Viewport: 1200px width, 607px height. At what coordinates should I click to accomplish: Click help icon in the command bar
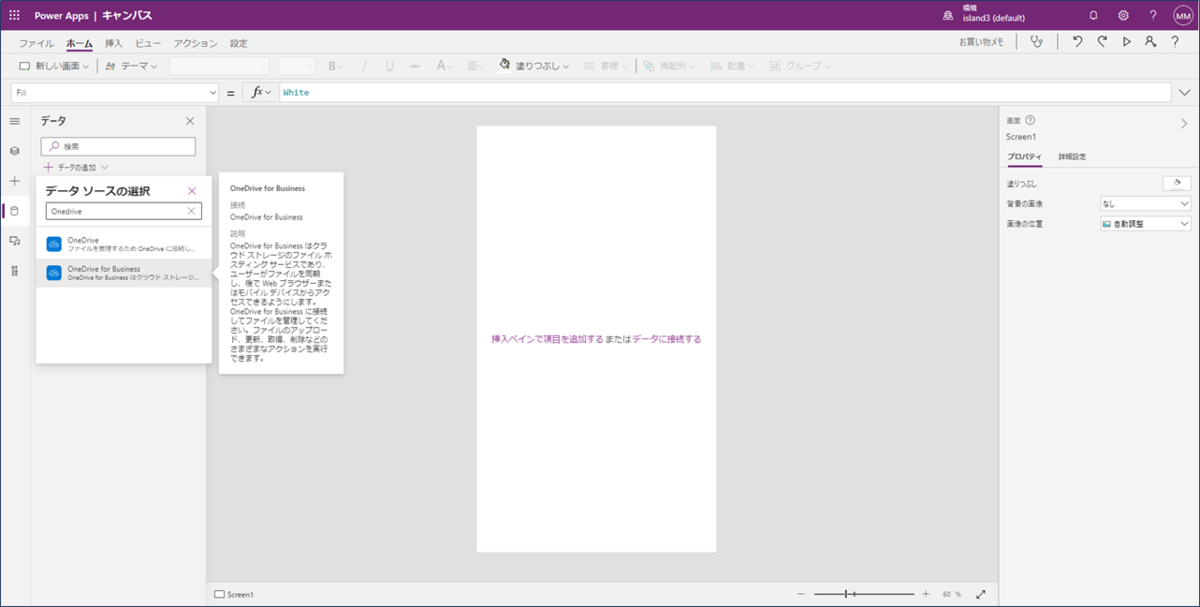tap(1177, 42)
